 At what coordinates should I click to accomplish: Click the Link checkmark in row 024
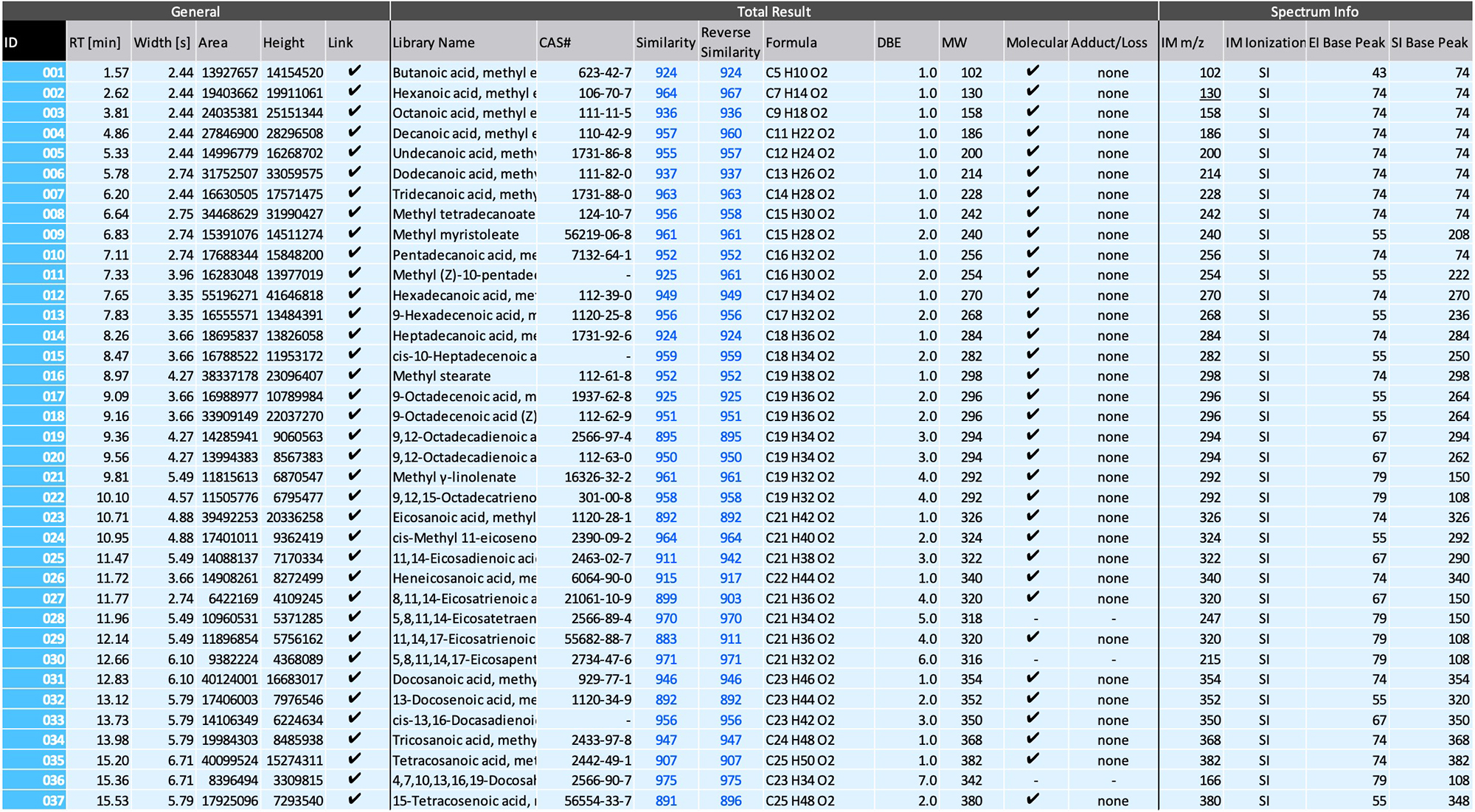coord(355,536)
